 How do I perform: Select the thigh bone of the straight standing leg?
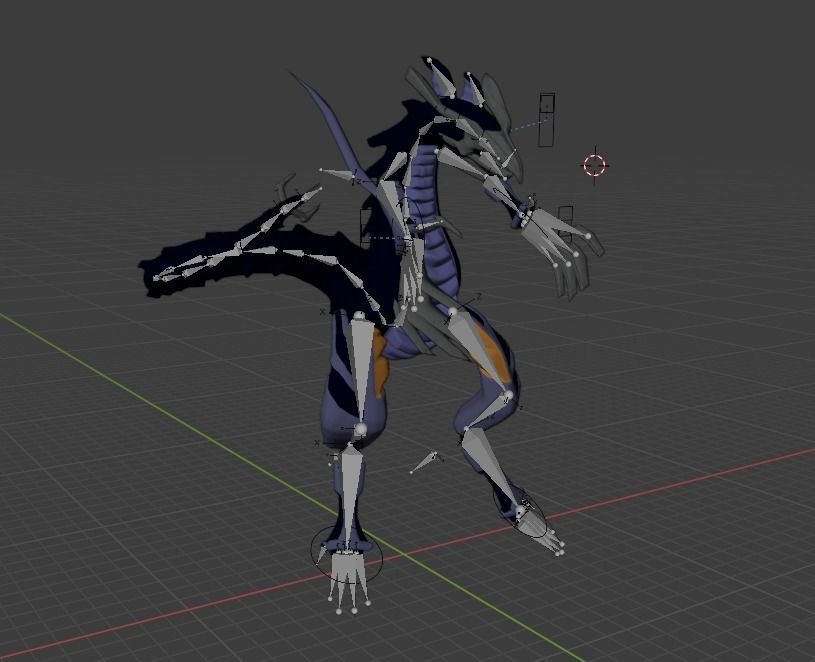360,370
